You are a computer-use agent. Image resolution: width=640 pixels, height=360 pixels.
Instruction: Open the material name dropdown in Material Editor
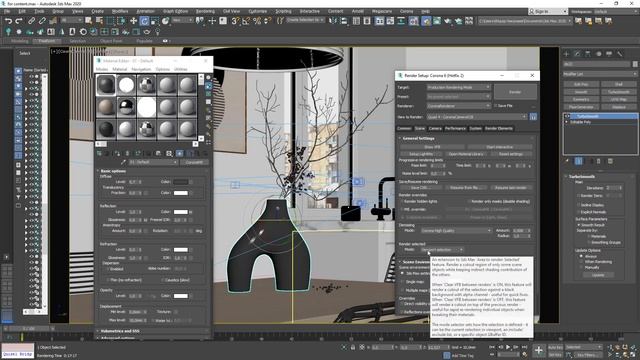click(x=153, y=162)
